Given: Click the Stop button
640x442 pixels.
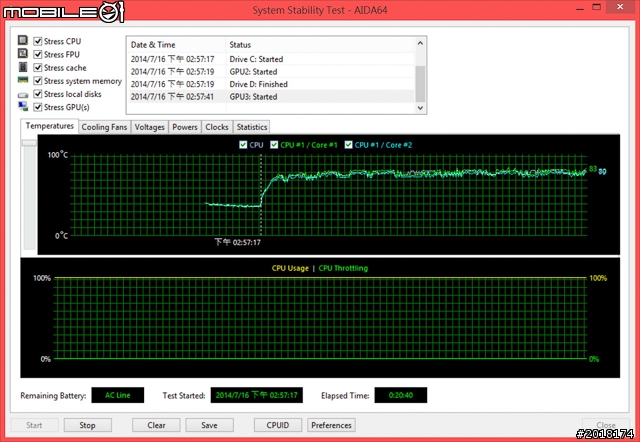Looking at the screenshot, I should click(87, 425).
